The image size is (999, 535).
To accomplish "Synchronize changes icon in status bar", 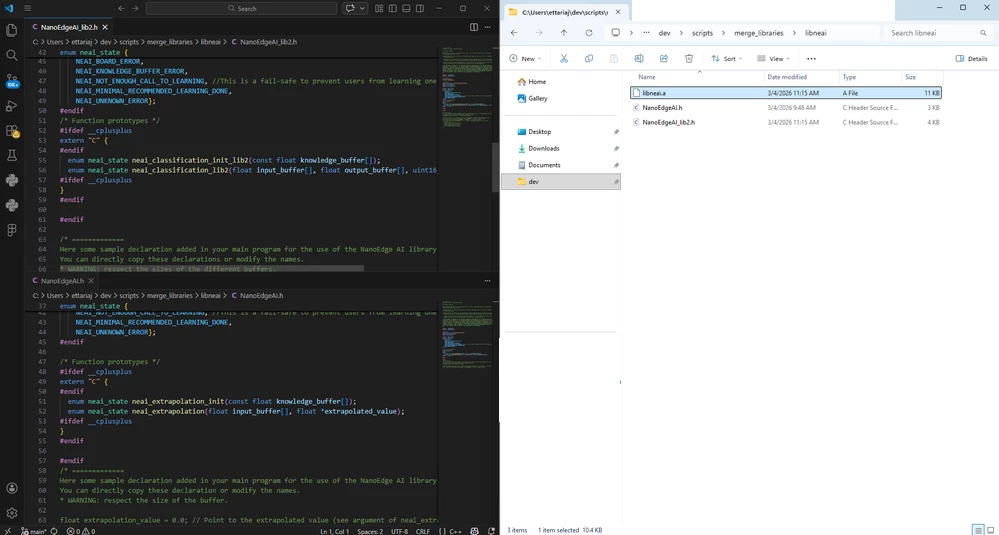I will coord(54,531).
